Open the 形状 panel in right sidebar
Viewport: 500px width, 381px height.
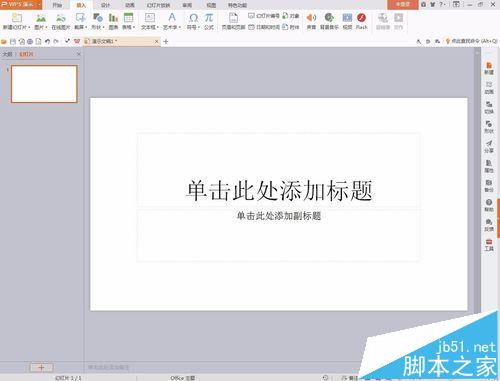coord(489,127)
